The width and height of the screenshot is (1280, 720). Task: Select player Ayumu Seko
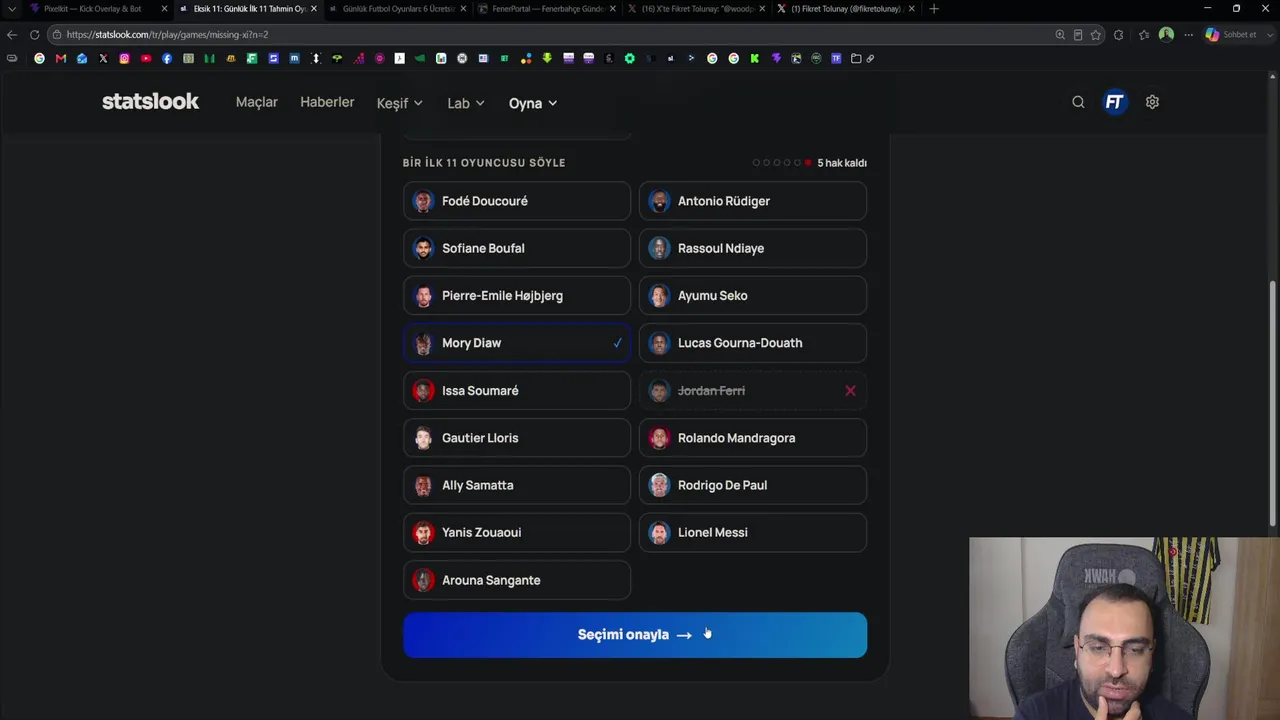(x=753, y=296)
